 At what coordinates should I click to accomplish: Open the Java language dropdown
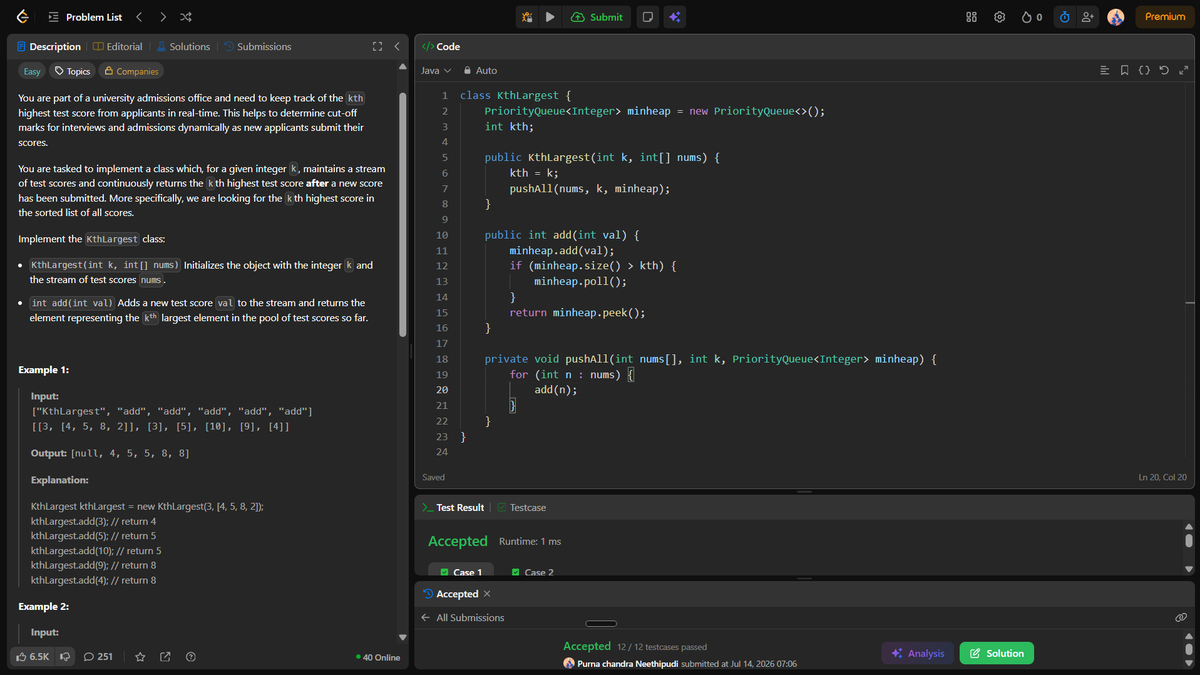click(436, 70)
